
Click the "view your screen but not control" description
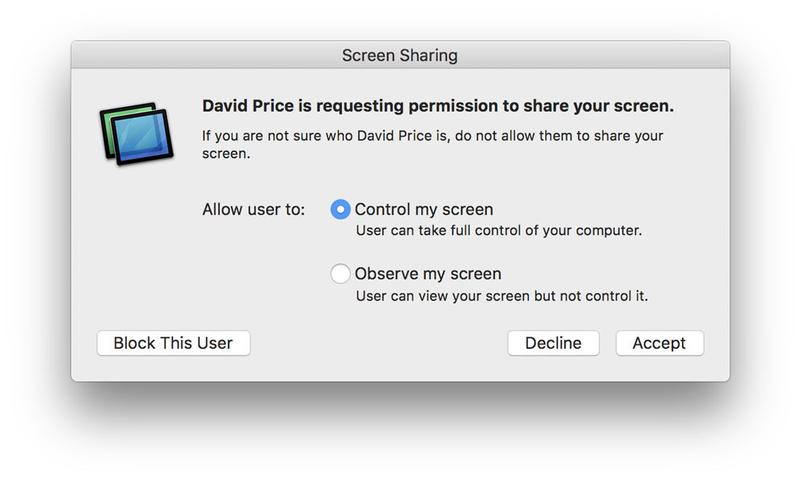[x=502, y=296]
